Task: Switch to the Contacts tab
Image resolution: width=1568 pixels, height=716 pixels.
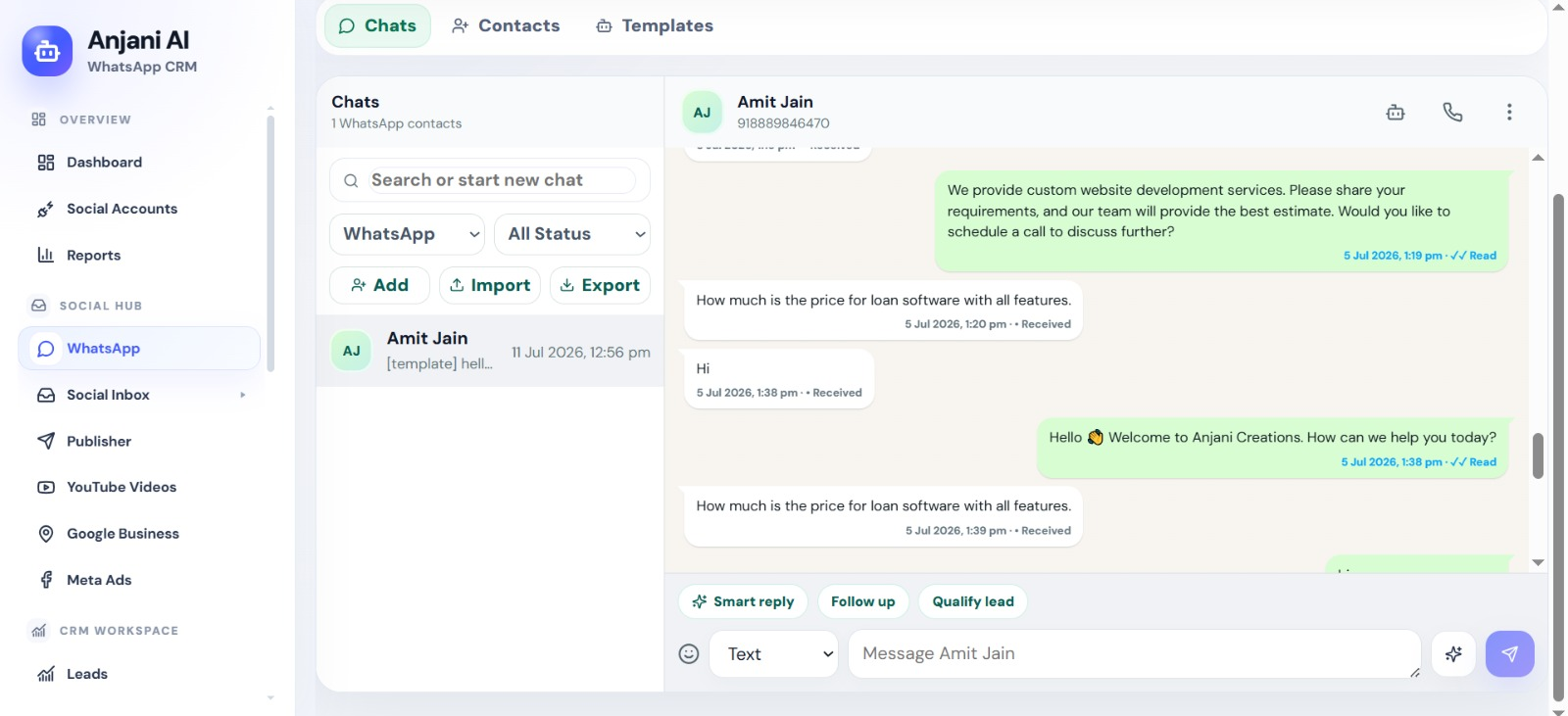Action: pos(506,25)
